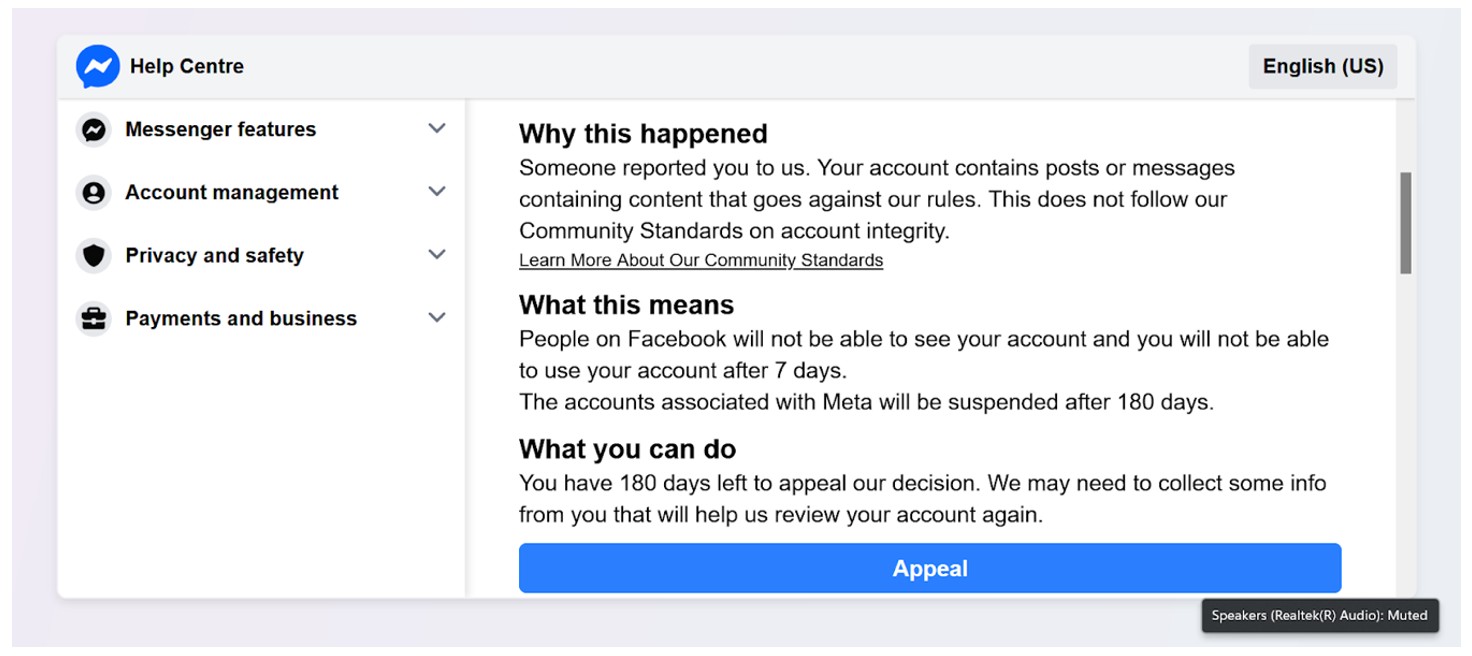The image size is (1472, 656).
Task: Click the Account management person icon
Action: [x=94, y=193]
